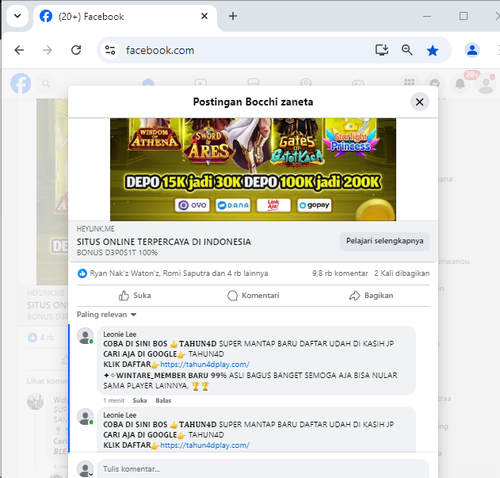This screenshot has width=500, height=478.
Task: Open the Messenger icon
Action: pyautogui.click(x=434, y=83)
